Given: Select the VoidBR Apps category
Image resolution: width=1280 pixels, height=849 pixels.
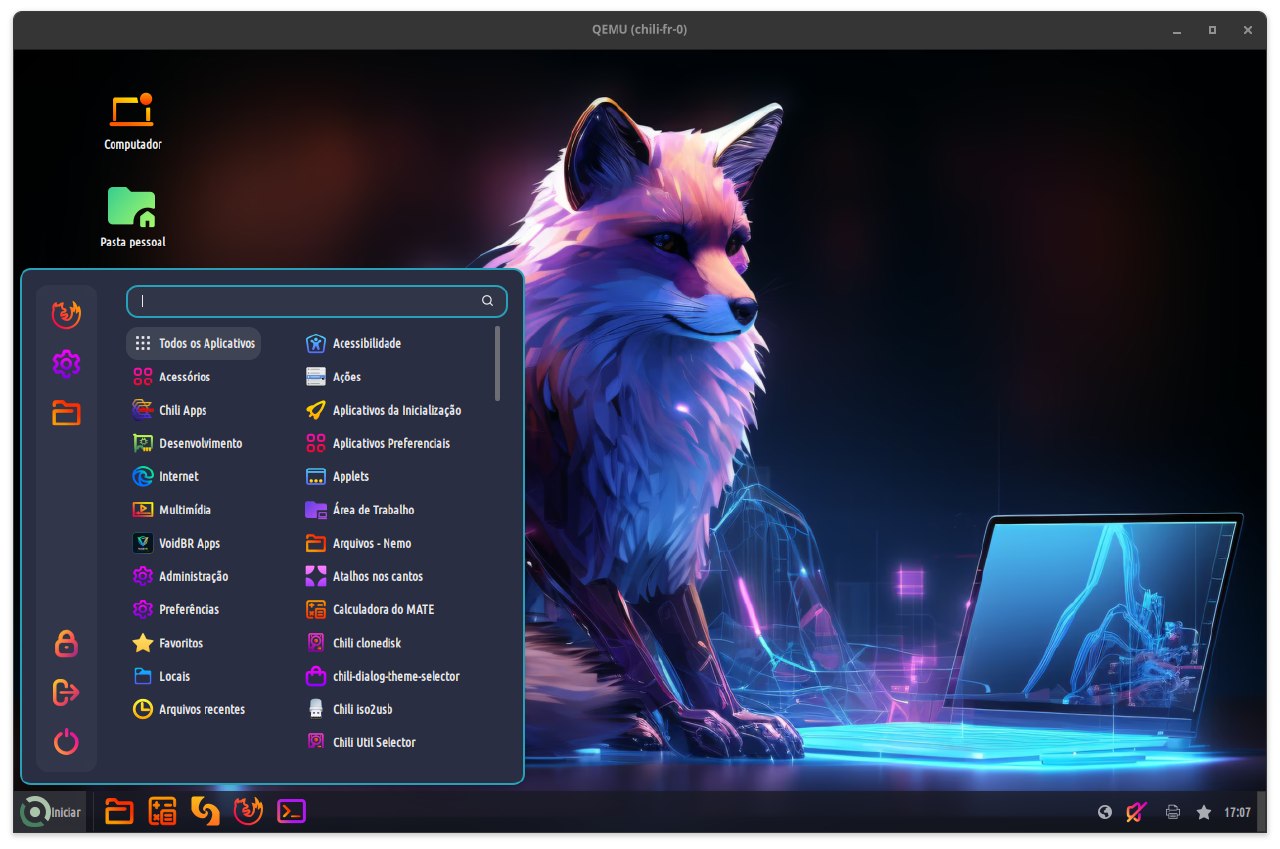Looking at the screenshot, I should (194, 543).
